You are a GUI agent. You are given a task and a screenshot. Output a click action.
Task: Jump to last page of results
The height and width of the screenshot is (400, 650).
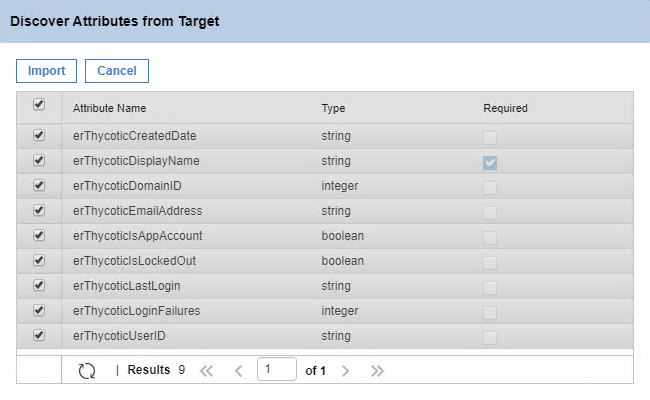[377, 371]
